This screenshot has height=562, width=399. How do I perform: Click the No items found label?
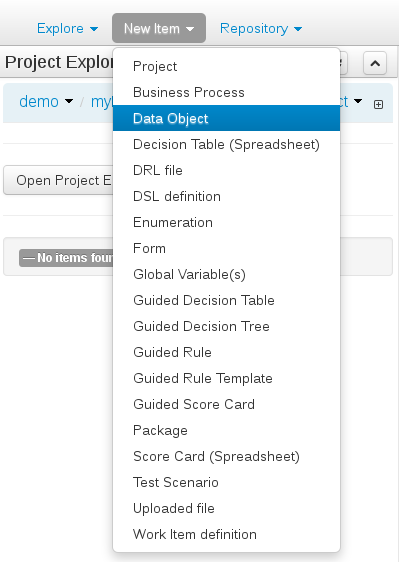[66, 258]
